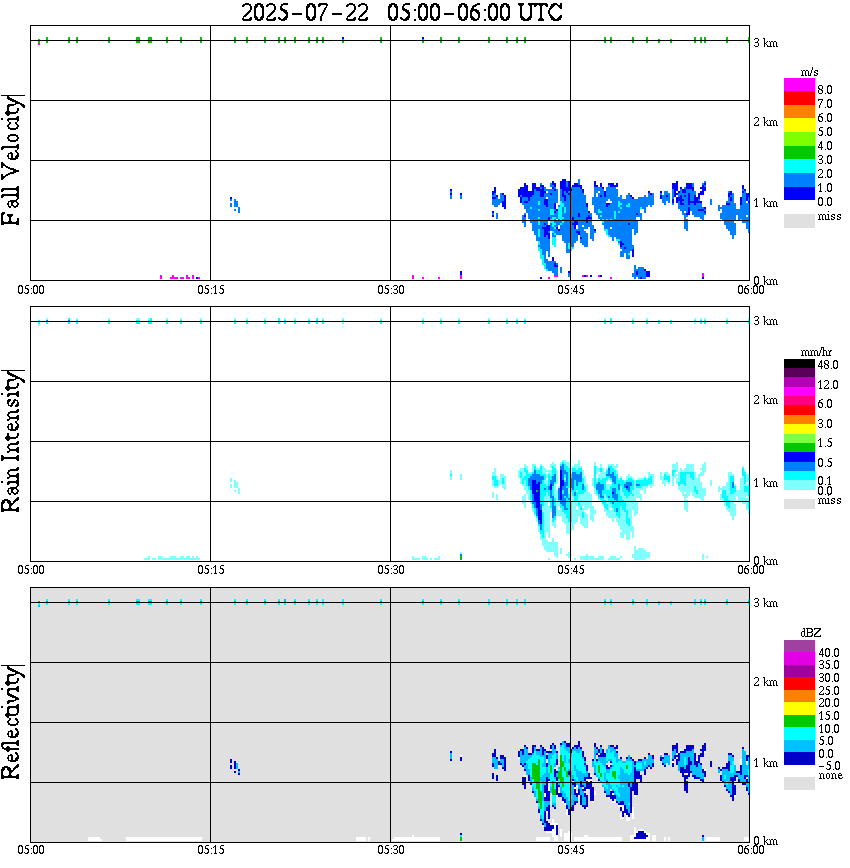
Task: Click the 05:15 time label under Rain Intensity panel
Action: pyautogui.click(x=211, y=570)
